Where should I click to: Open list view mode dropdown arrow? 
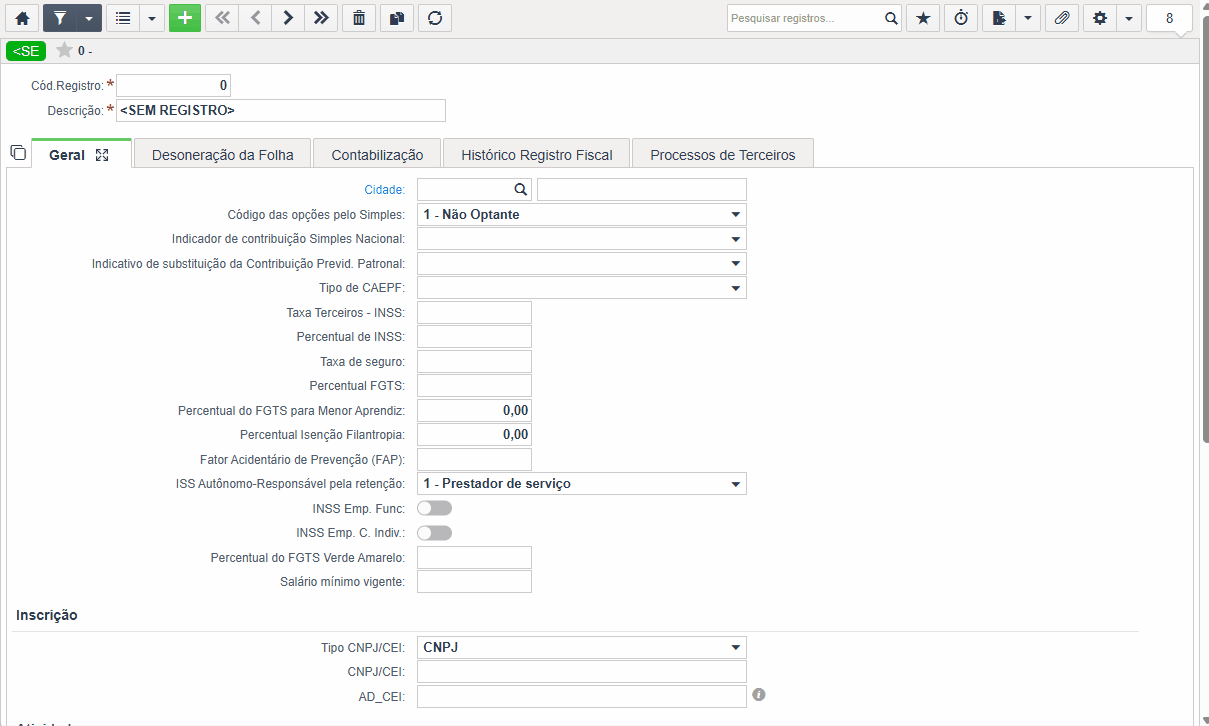tap(152, 18)
